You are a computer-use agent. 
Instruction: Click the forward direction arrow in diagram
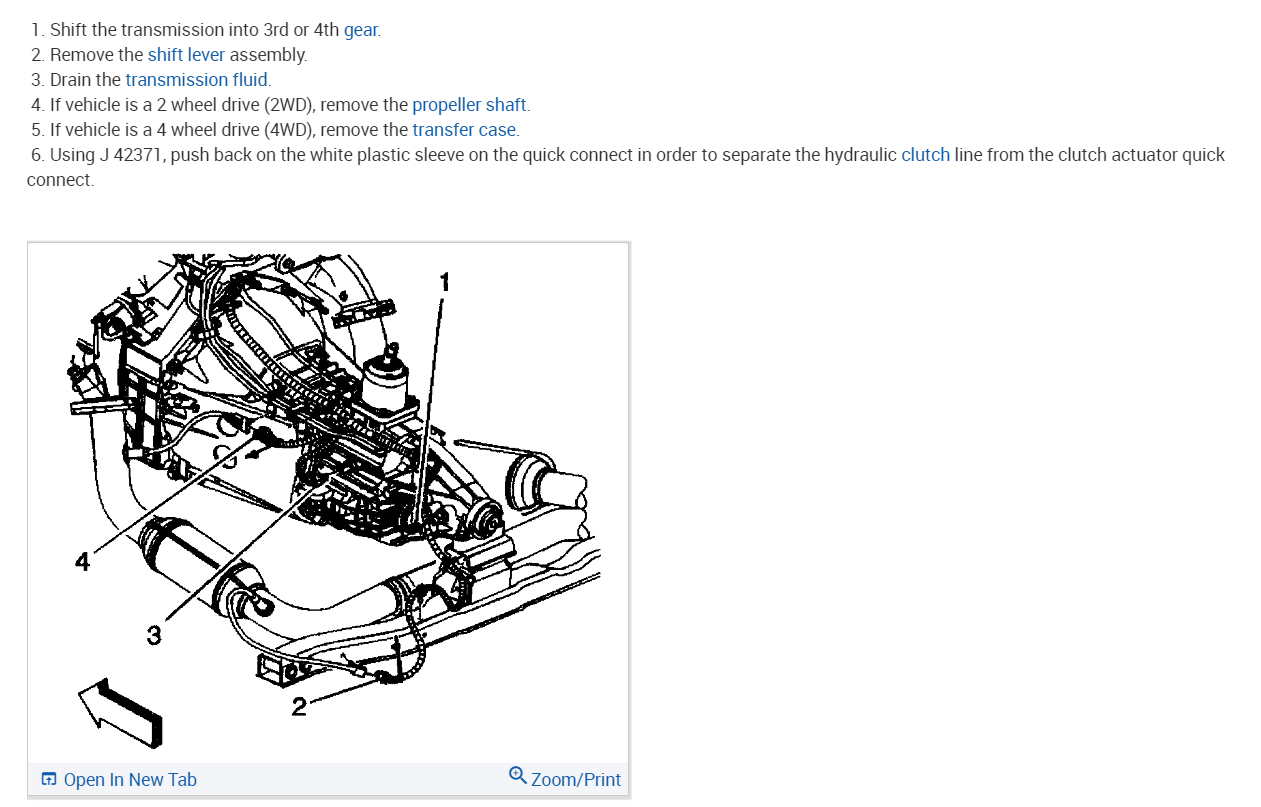pos(119,712)
